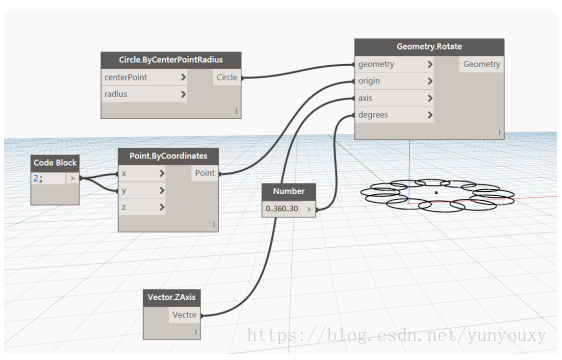The width and height of the screenshot is (562, 360).
Task: Click the Circle.ByCenterPointRadius node title
Action: [x=171, y=60]
